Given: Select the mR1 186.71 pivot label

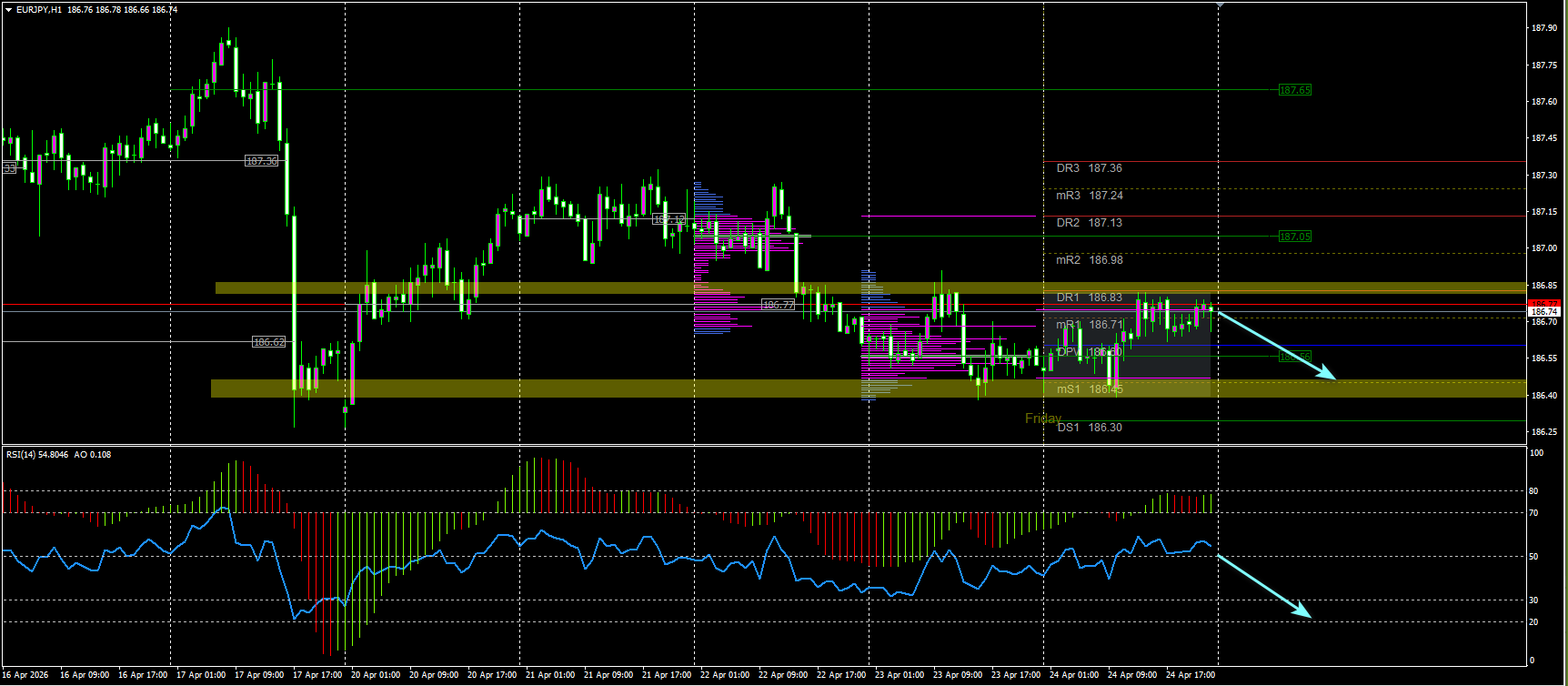Looking at the screenshot, I should (1090, 325).
